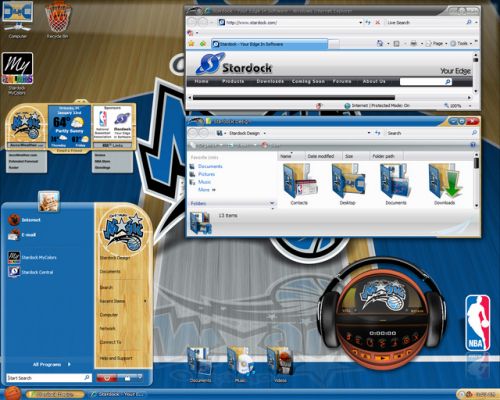Viewport: 500px width, 400px height.
Task: Click the Magic logo in weather widget
Action: click(x=27, y=126)
